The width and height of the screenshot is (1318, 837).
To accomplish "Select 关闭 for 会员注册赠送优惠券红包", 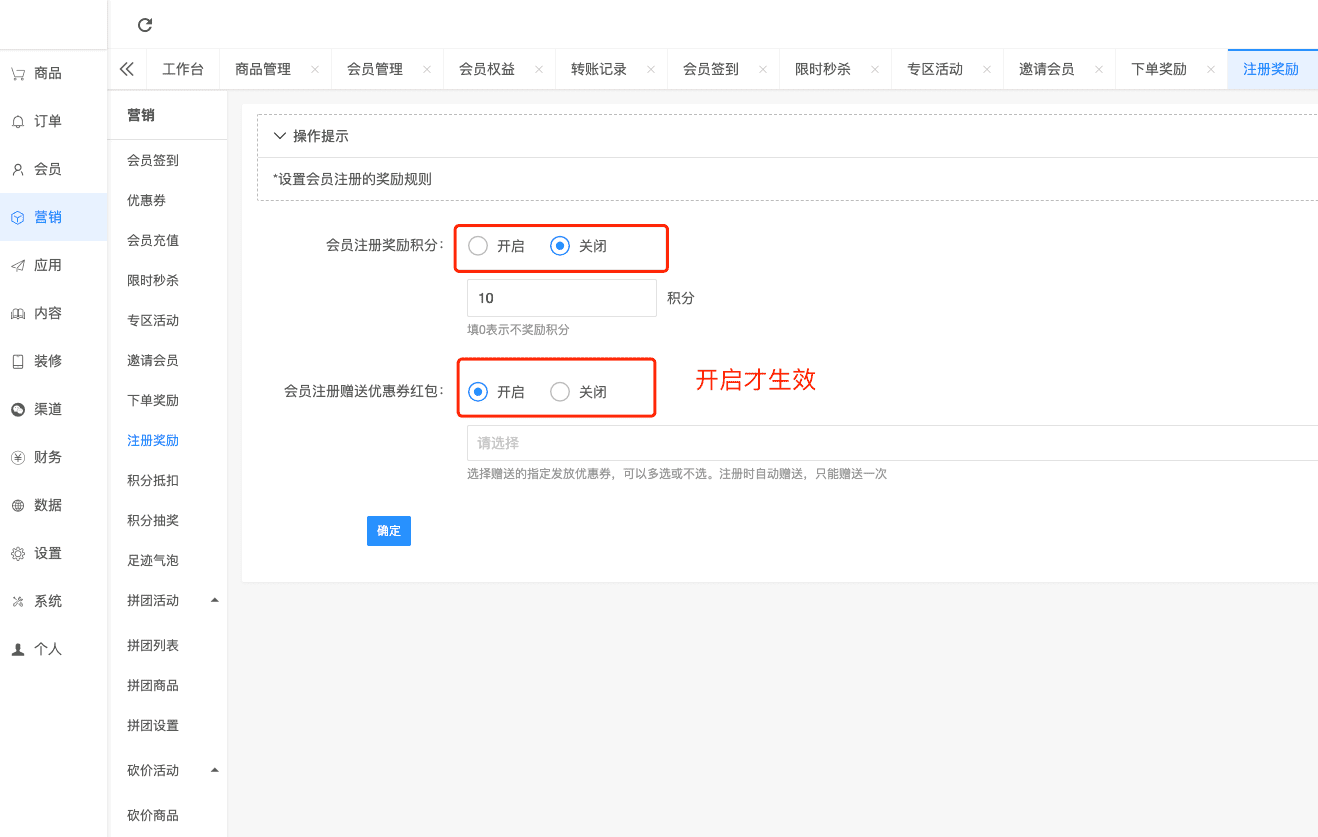I will click(x=560, y=392).
